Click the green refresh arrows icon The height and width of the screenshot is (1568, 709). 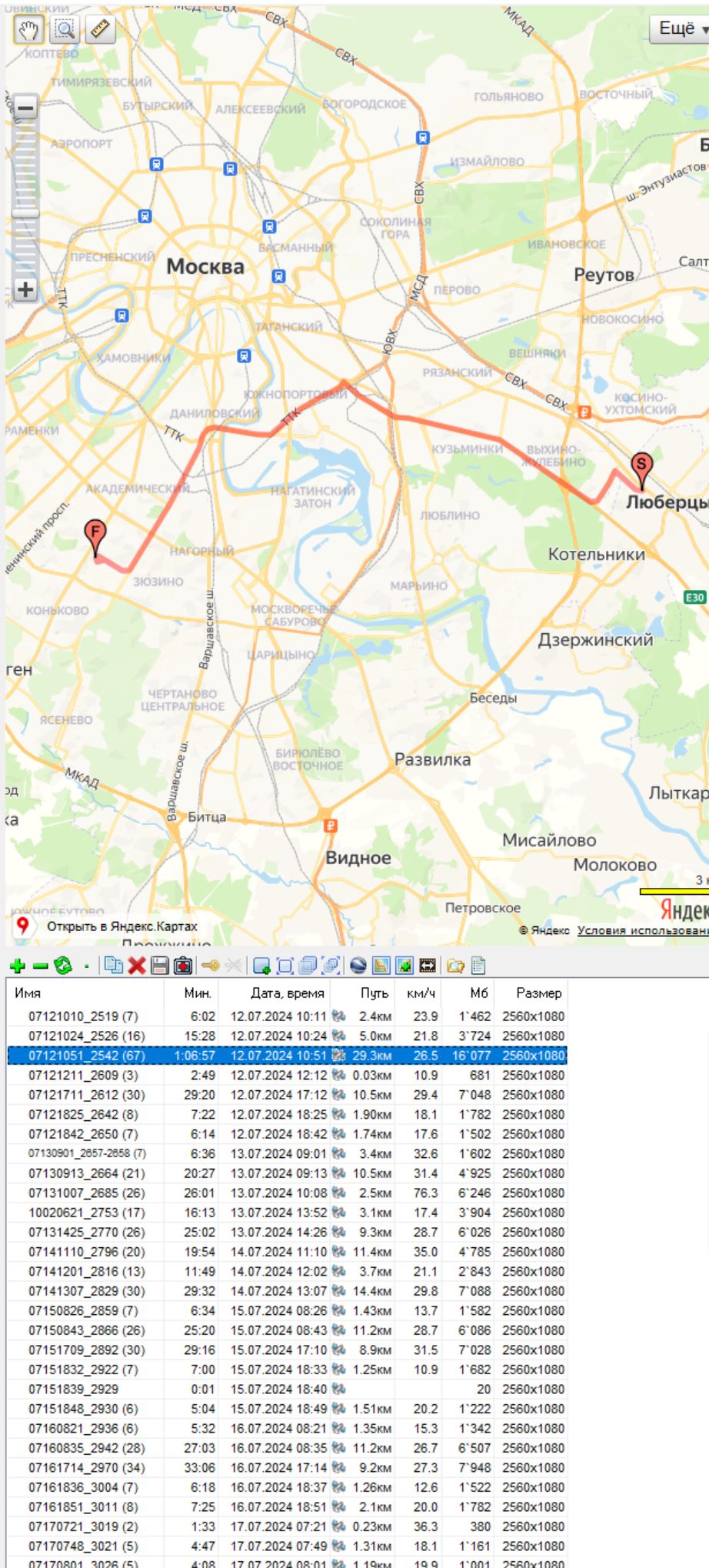(x=63, y=966)
